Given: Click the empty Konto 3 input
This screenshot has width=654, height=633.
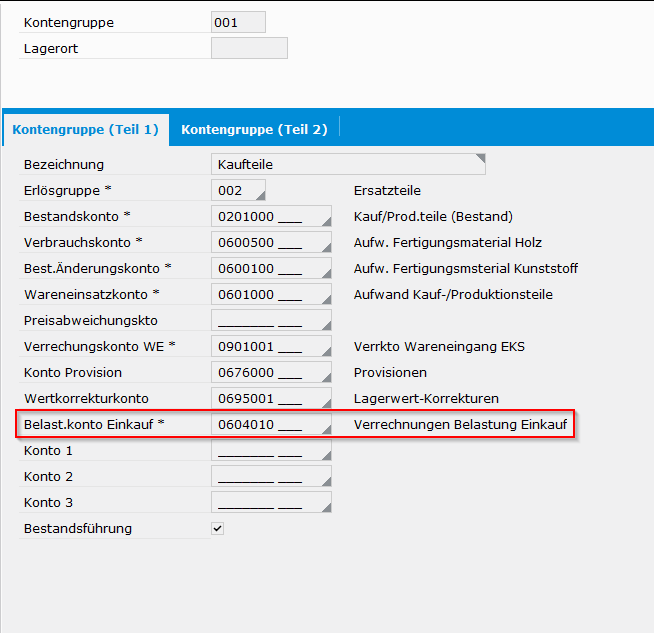Looking at the screenshot, I should (271, 502).
